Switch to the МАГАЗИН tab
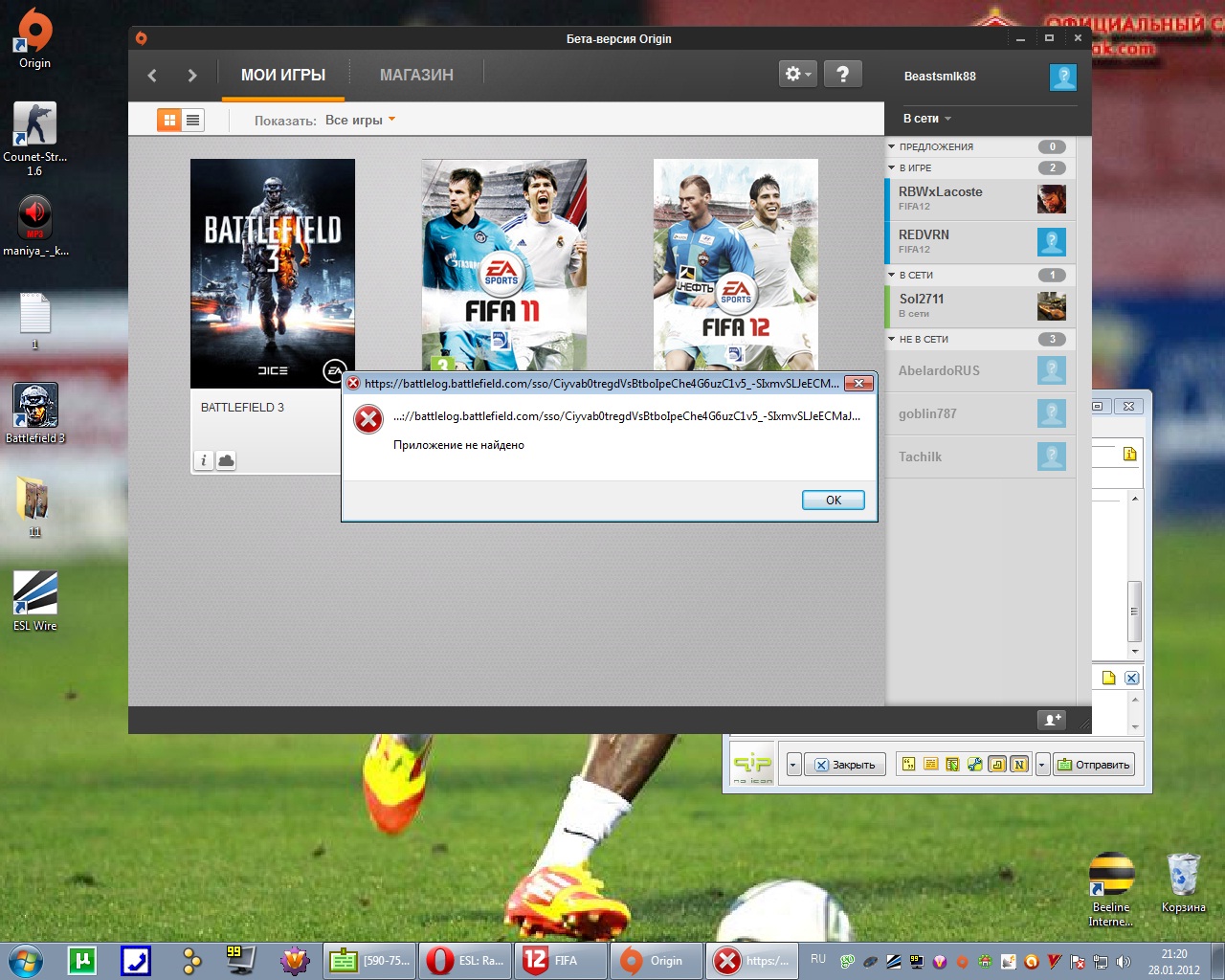Viewport: 1225px width, 980px height. coord(416,75)
